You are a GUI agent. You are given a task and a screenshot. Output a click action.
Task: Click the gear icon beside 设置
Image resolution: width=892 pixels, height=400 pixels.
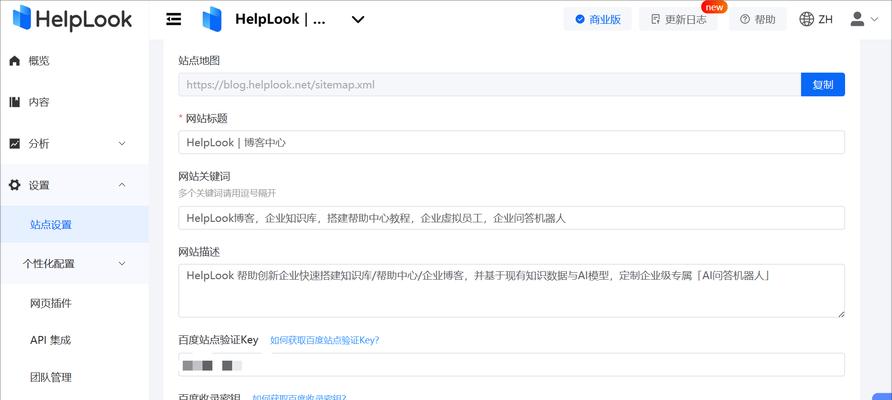tap(15, 185)
